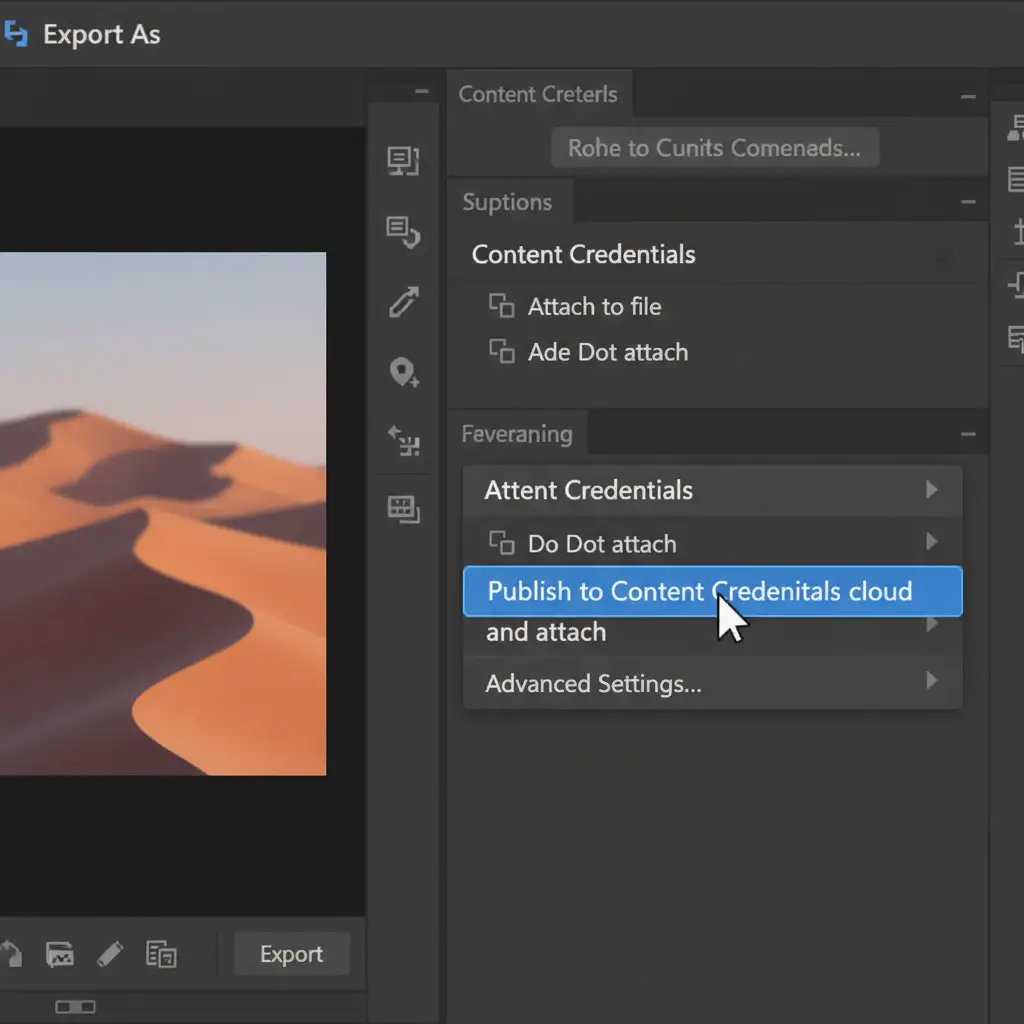The width and height of the screenshot is (1024, 1024).
Task: Toggle 'Do Dot attach' checkbox in menu
Action: pyautogui.click(x=501, y=544)
